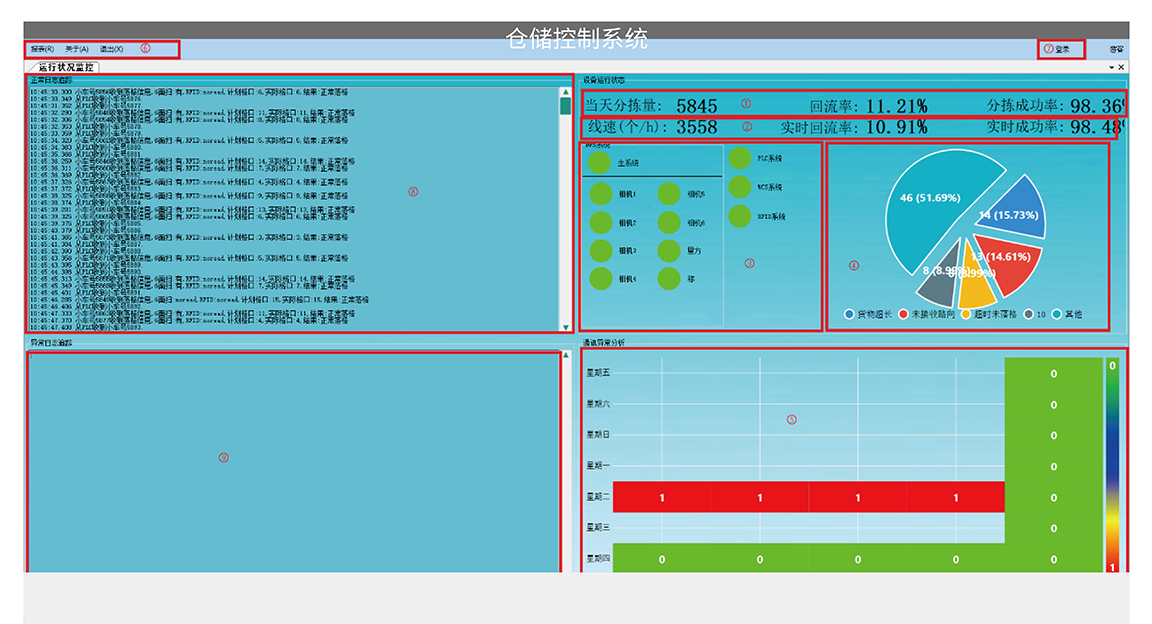The height and width of the screenshot is (624, 1152).
Task: Toggle 未接收路向 legend item in pie chart
Action: (903, 314)
